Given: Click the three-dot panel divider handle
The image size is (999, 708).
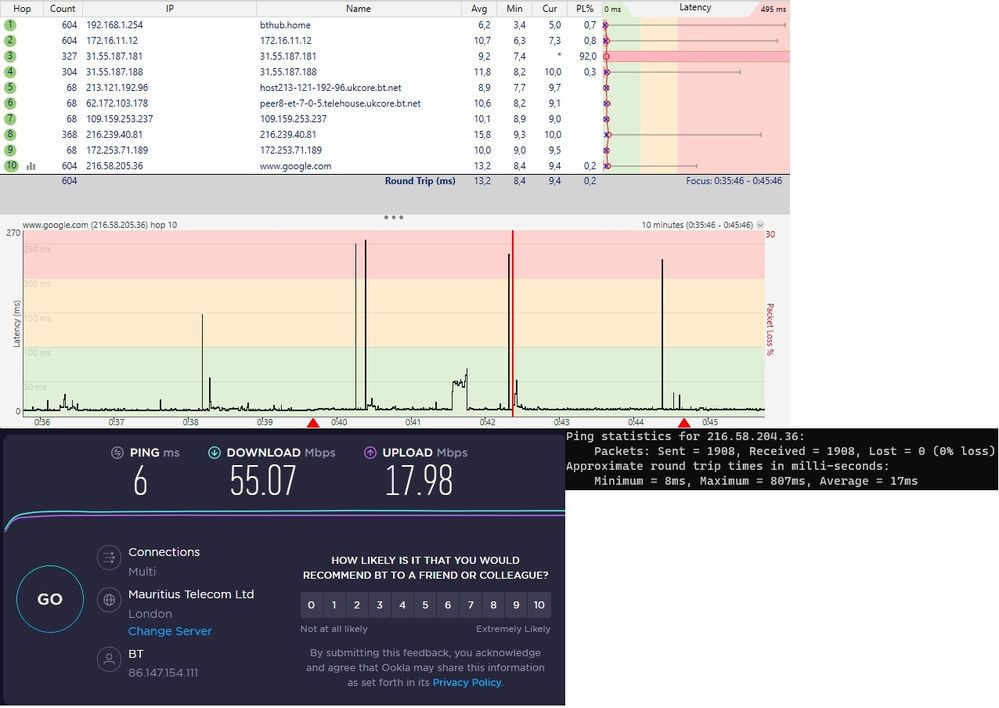Looking at the screenshot, I should tap(393, 216).
